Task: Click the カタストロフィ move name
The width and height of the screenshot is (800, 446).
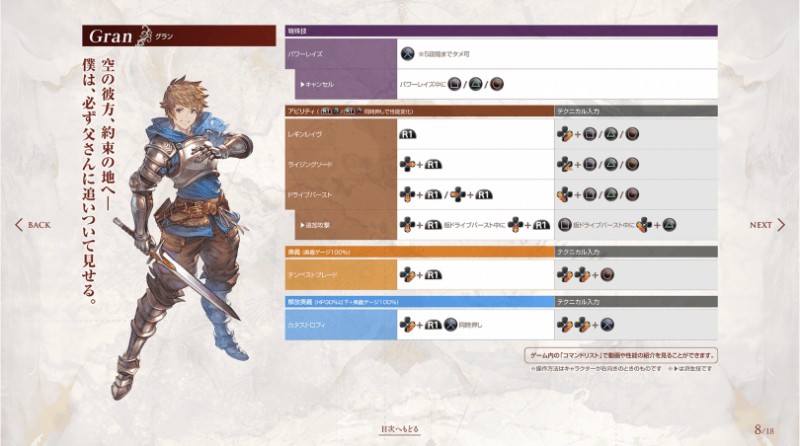Action: [x=306, y=325]
